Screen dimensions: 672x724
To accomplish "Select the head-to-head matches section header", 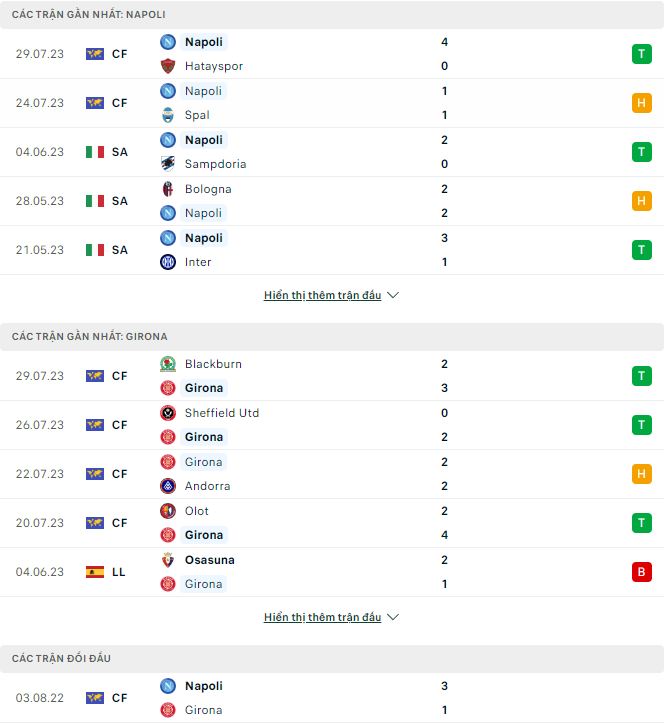I will (62, 659).
